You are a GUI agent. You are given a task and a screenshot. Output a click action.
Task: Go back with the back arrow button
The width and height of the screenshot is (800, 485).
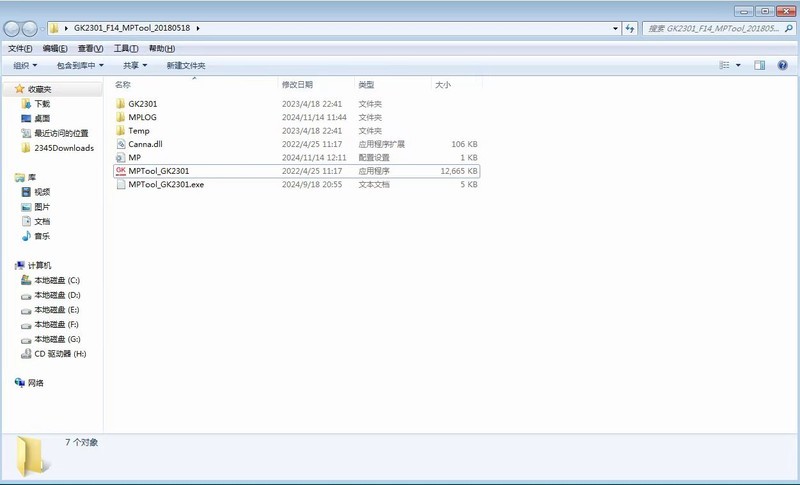(12, 28)
